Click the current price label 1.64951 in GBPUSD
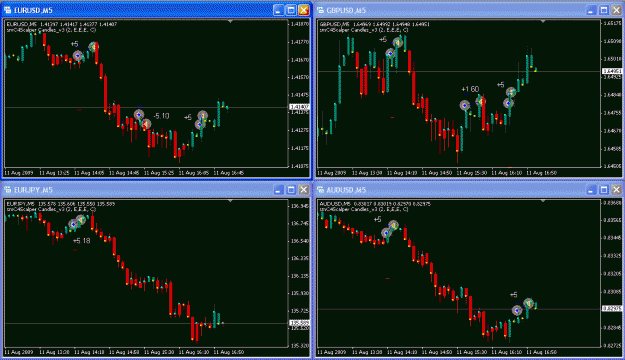 [611, 71]
